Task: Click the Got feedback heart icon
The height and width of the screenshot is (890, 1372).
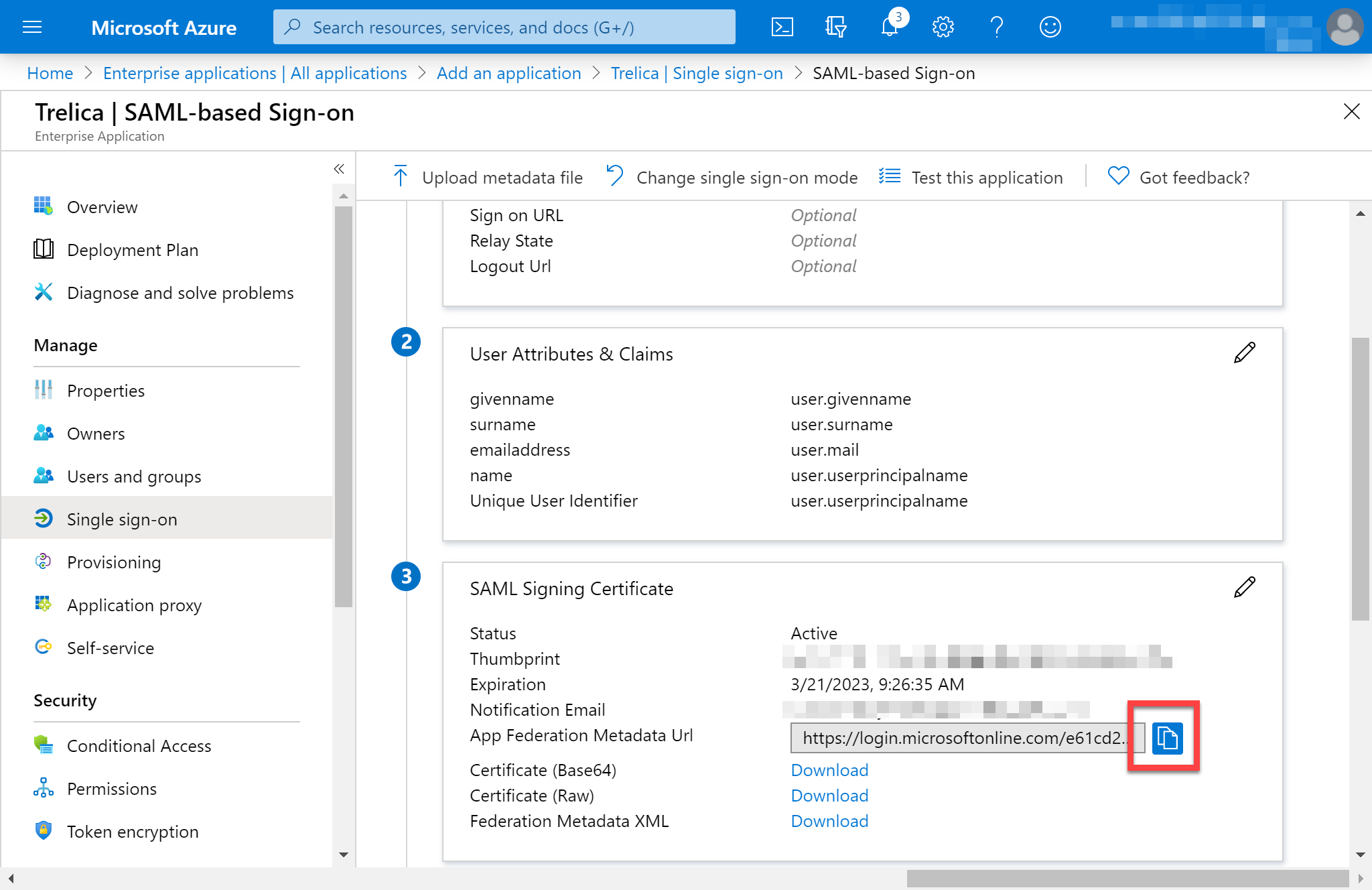Action: coord(1118,176)
